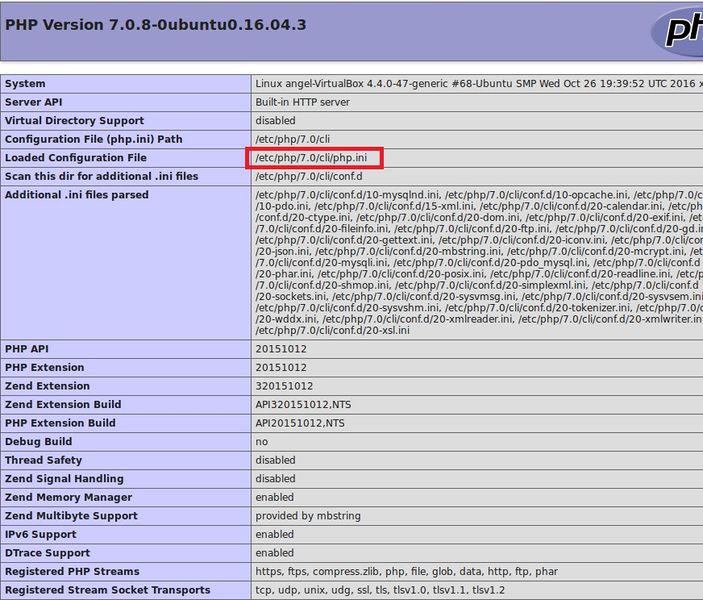Viewport: 703px width, 600px height.
Task: Select the /etc/php/7.0/cli path value
Action: (293, 139)
